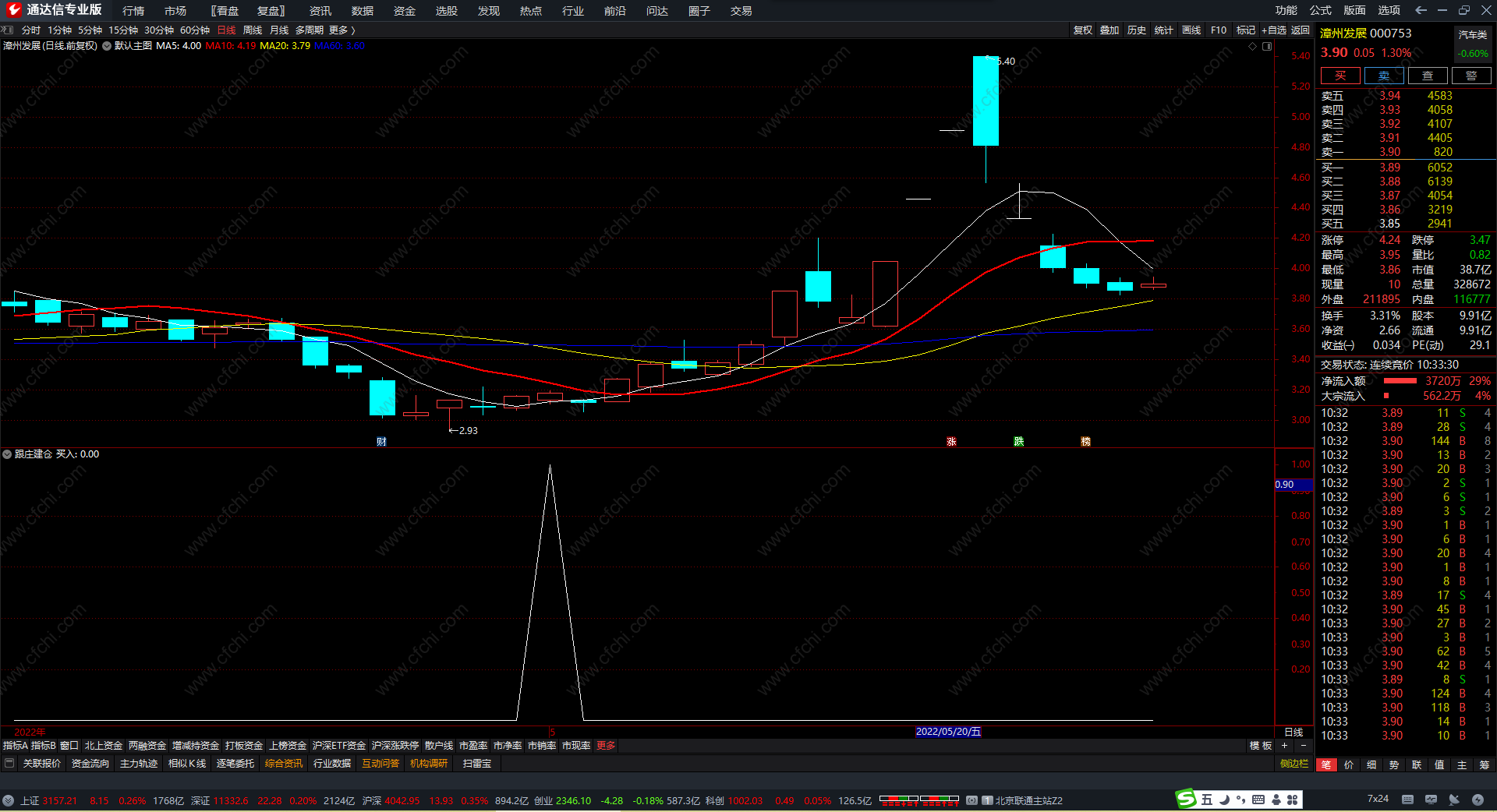Click the back arrow in title bar
1497x812 pixels.
1421,10
